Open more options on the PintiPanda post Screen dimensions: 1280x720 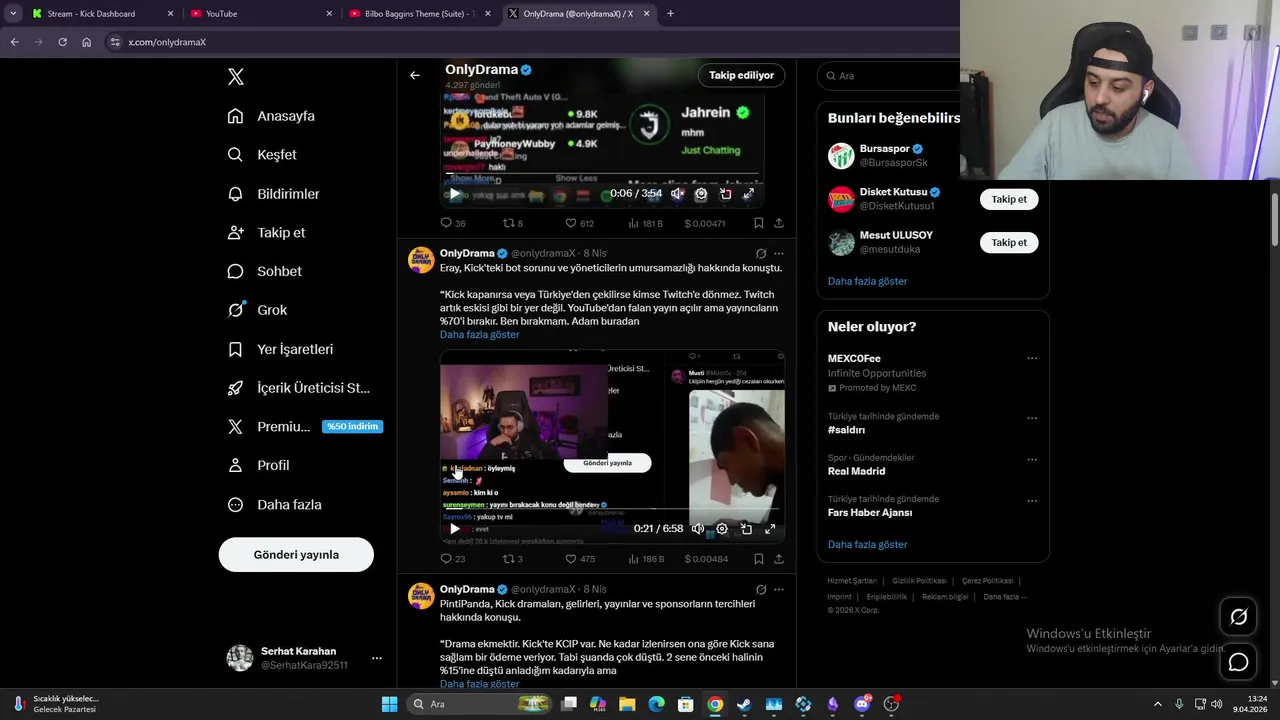(x=779, y=590)
